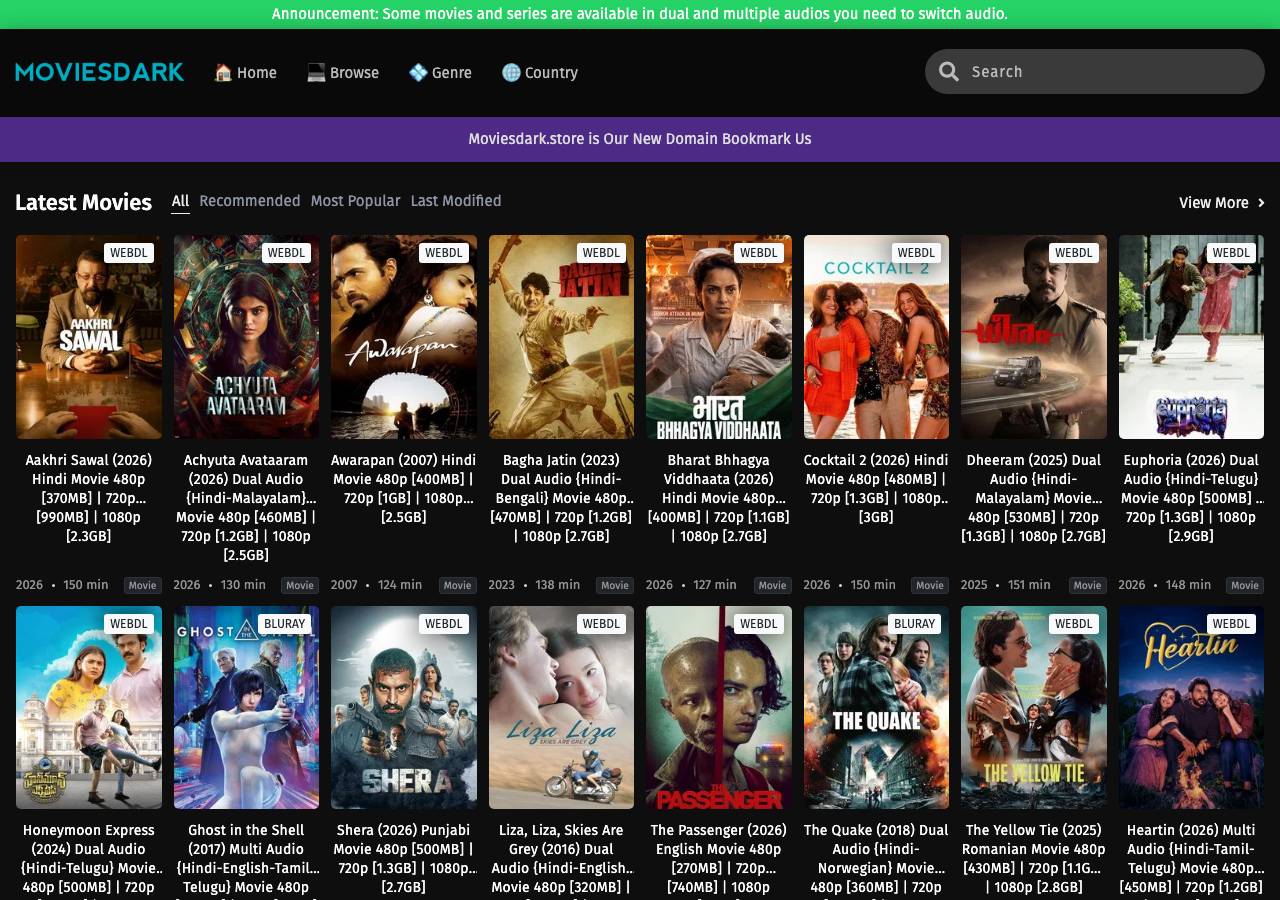The width and height of the screenshot is (1280, 900).
Task: Click the magnifier search icon
Action: pyautogui.click(x=949, y=72)
